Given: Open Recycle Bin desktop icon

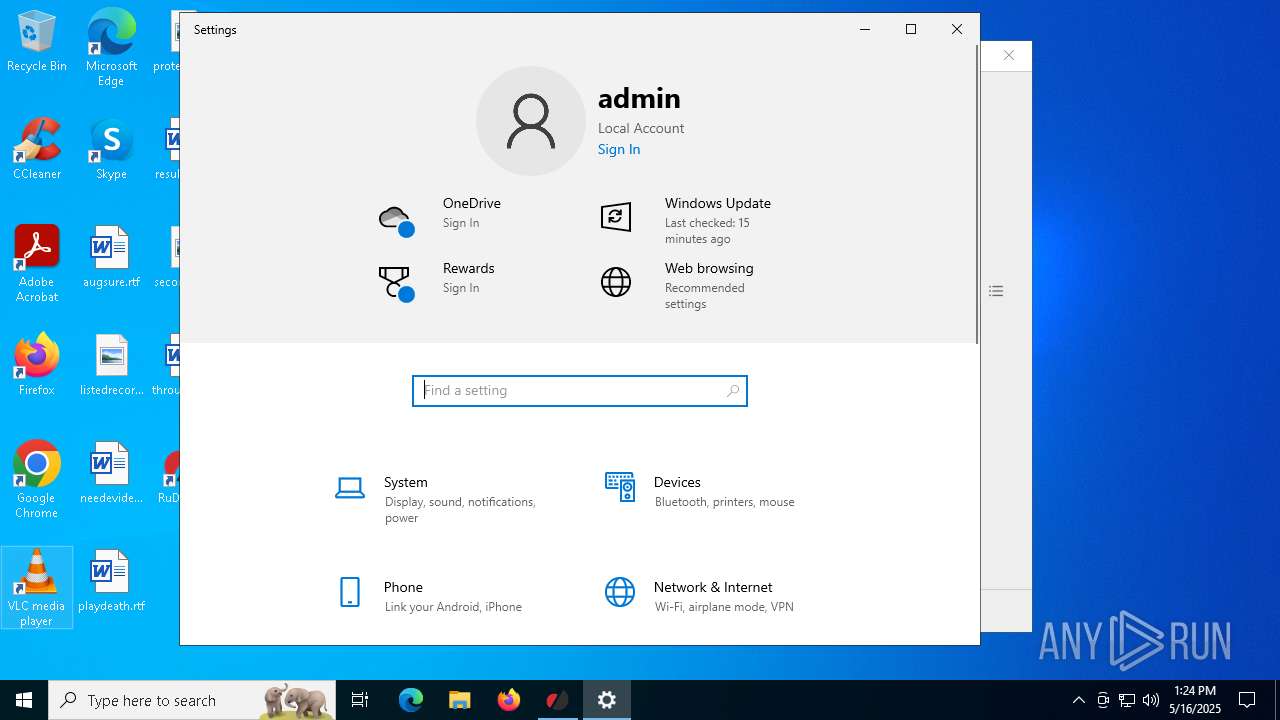Looking at the screenshot, I should tap(37, 42).
